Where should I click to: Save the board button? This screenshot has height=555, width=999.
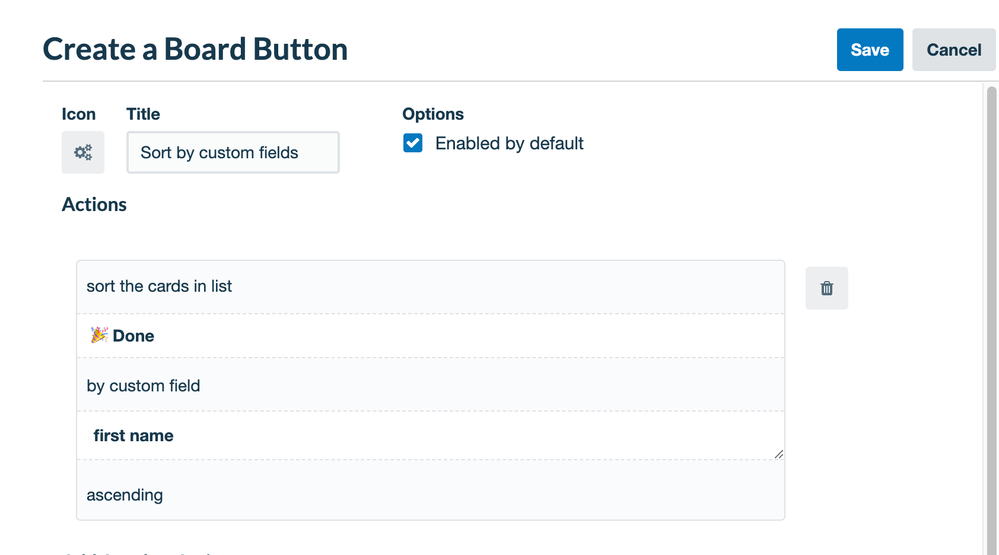click(869, 50)
